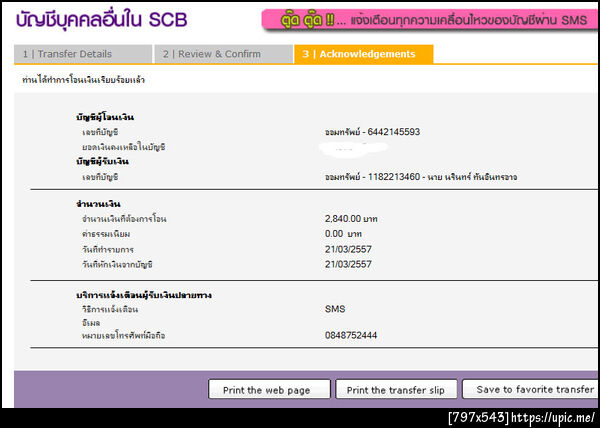Click the page heading containing SCB
The height and width of the screenshot is (428, 600).
click(101, 20)
